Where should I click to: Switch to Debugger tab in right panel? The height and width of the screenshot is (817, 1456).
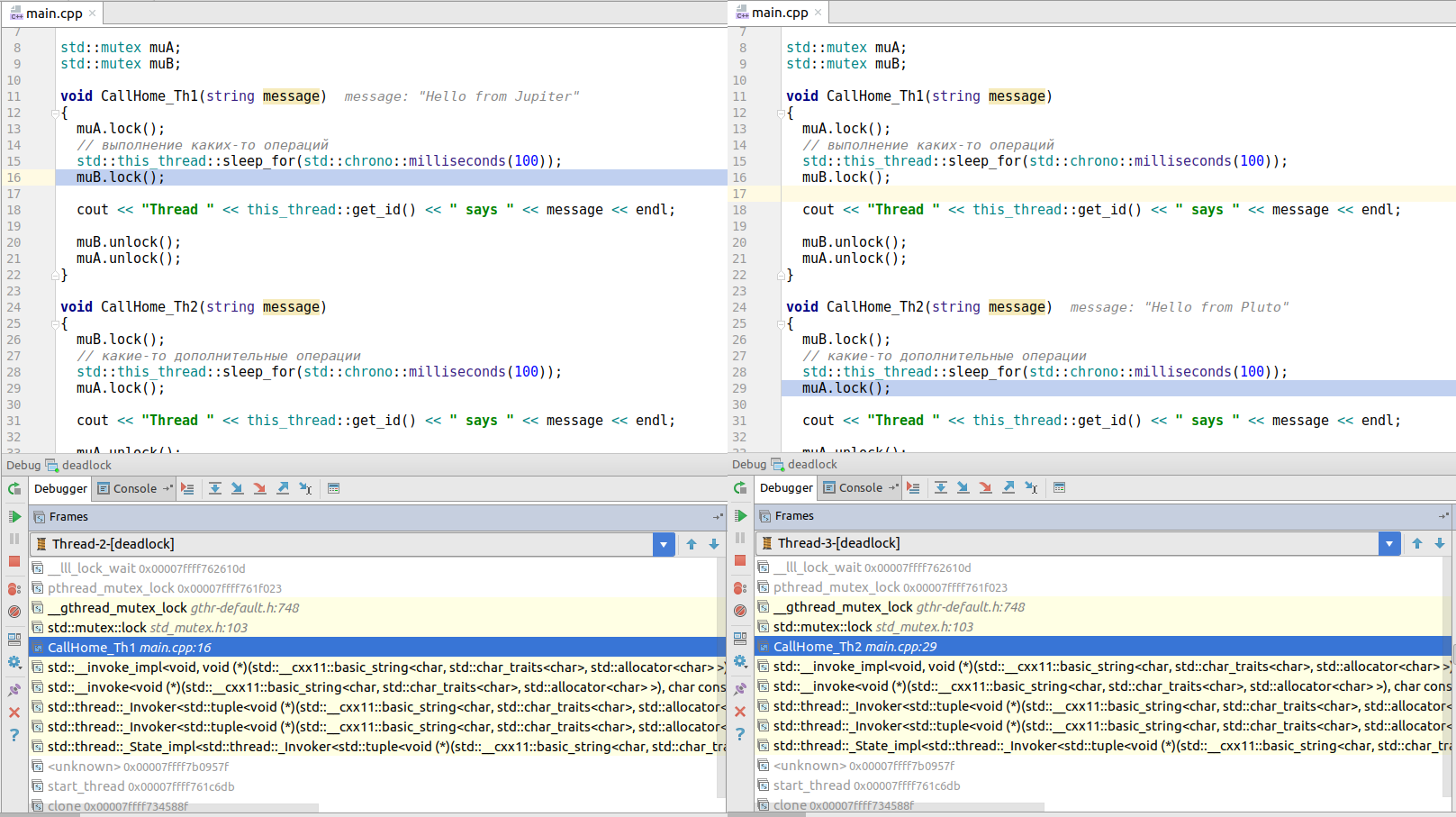pos(786,487)
